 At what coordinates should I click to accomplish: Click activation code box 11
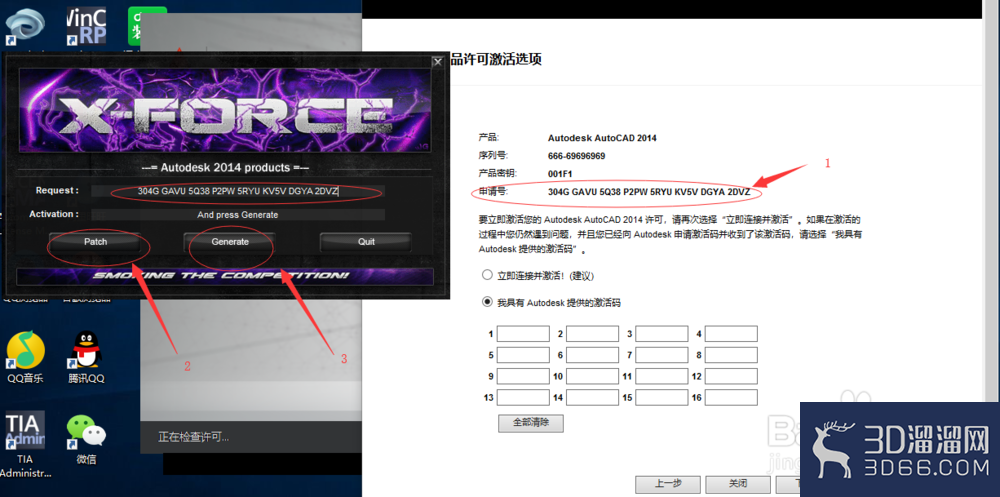click(x=661, y=376)
